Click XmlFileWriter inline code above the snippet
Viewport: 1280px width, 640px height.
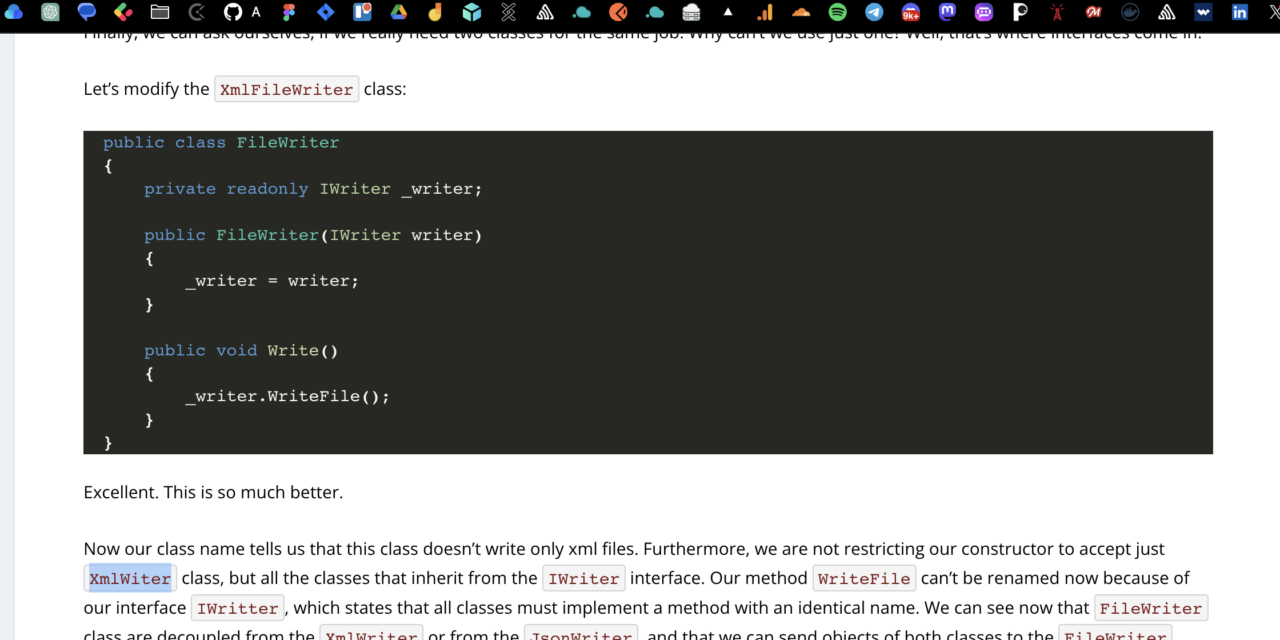(286, 89)
